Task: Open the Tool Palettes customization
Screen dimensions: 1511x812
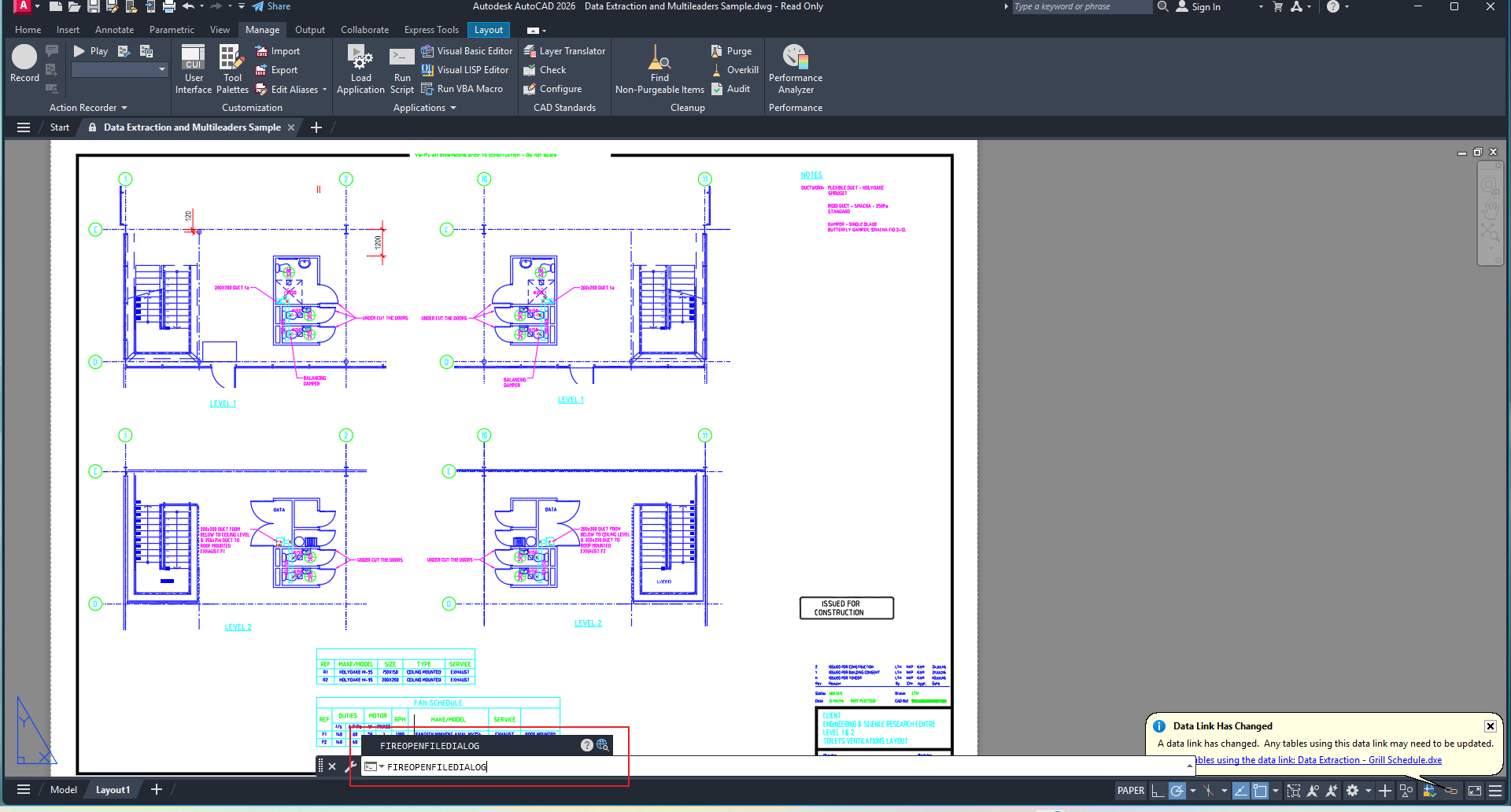Action: pyautogui.click(x=232, y=69)
